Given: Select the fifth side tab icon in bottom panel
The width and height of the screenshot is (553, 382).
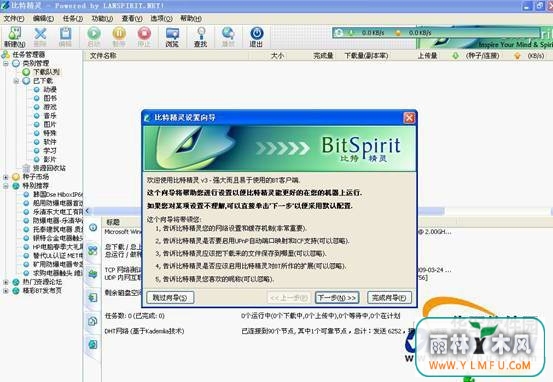Looking at the screenshot, I should coord(93,321).
